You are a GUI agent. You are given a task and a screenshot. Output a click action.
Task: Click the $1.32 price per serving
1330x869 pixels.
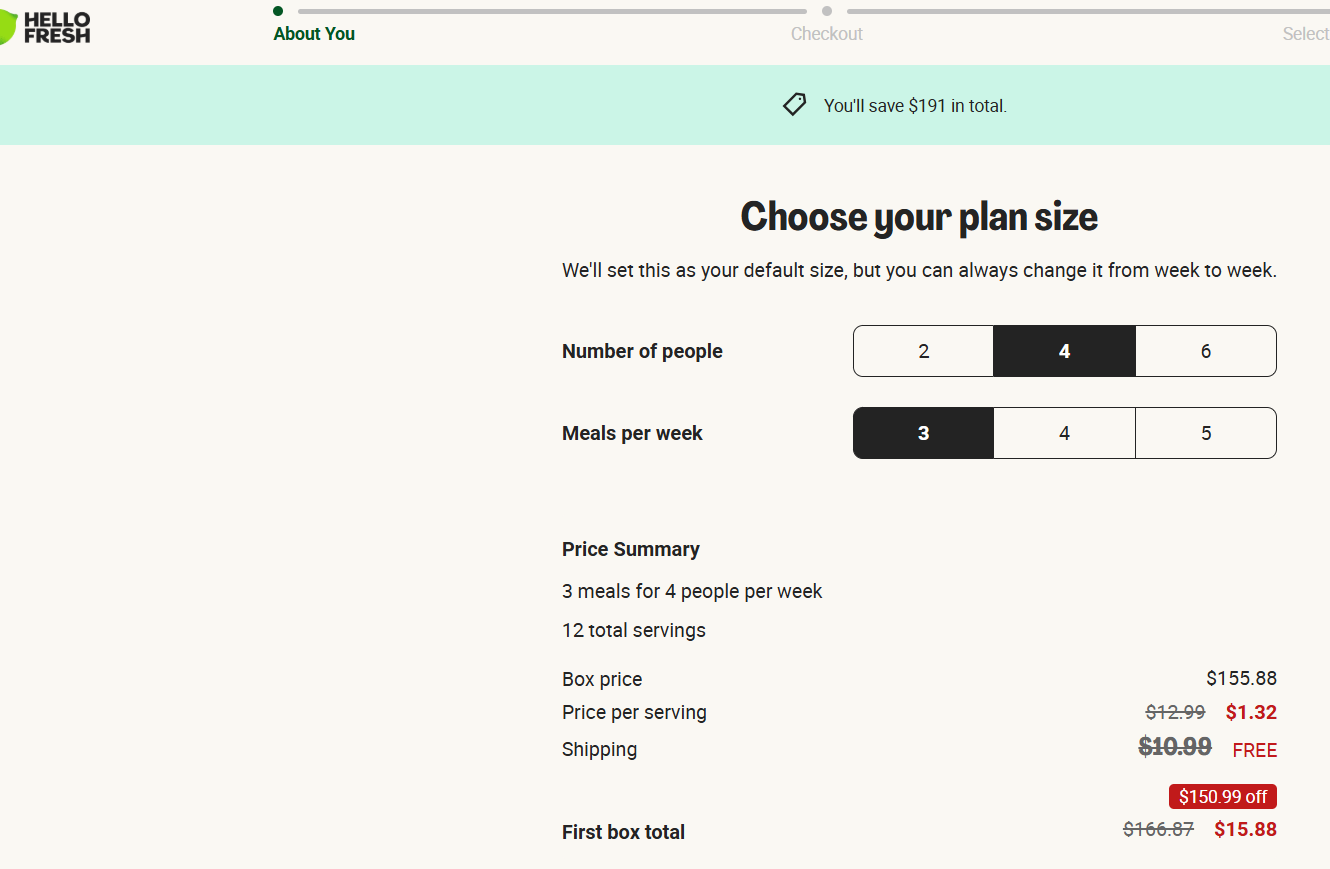click(1251, 712)
